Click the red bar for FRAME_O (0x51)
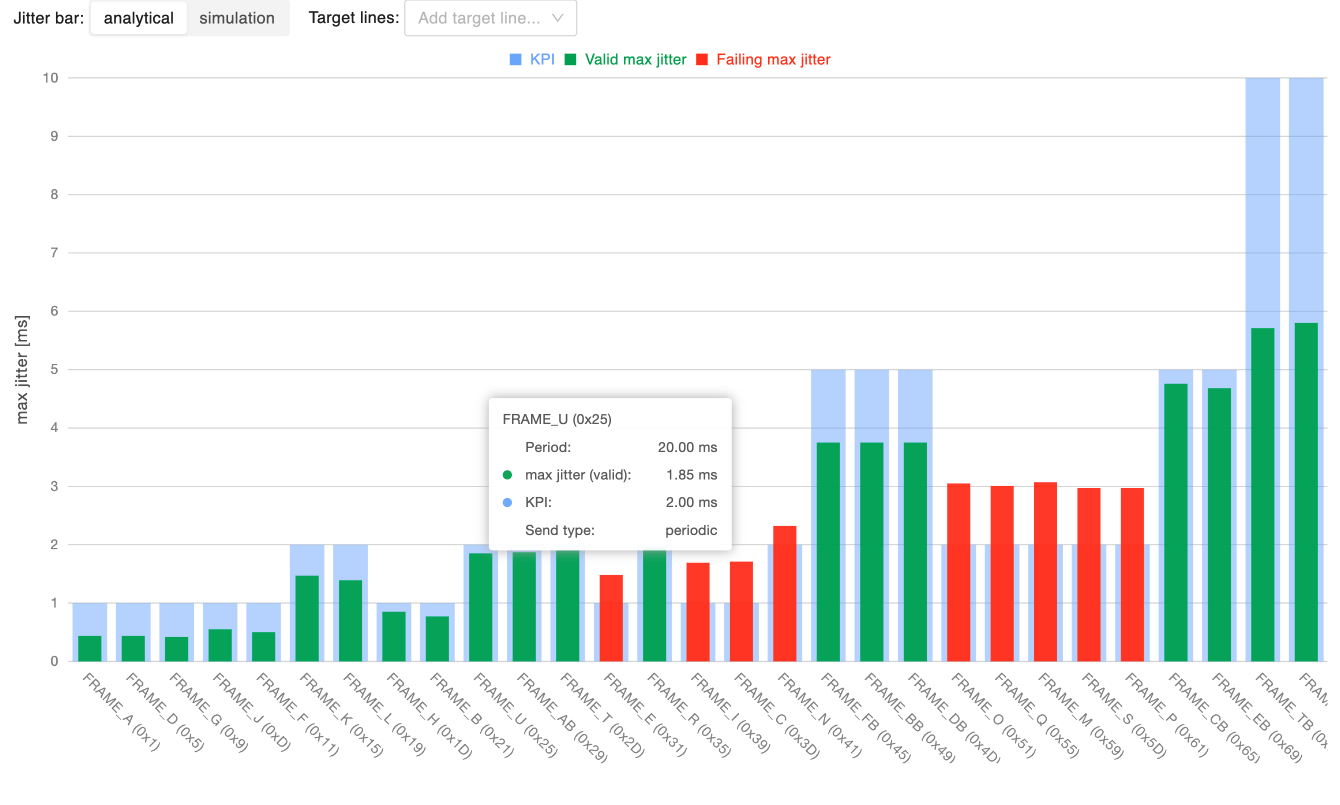The width and height of the screenshot is (1340, 805). point(958,572)
